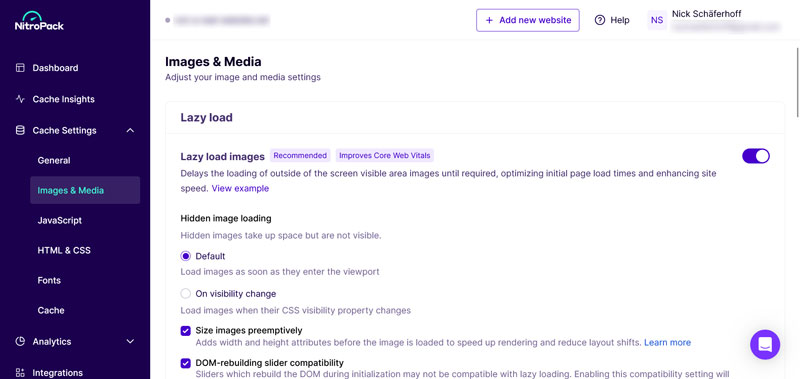Viewport: 800px width, 379px height.
Task: Click the Lazy load section heading
Action: click(206, 118)
